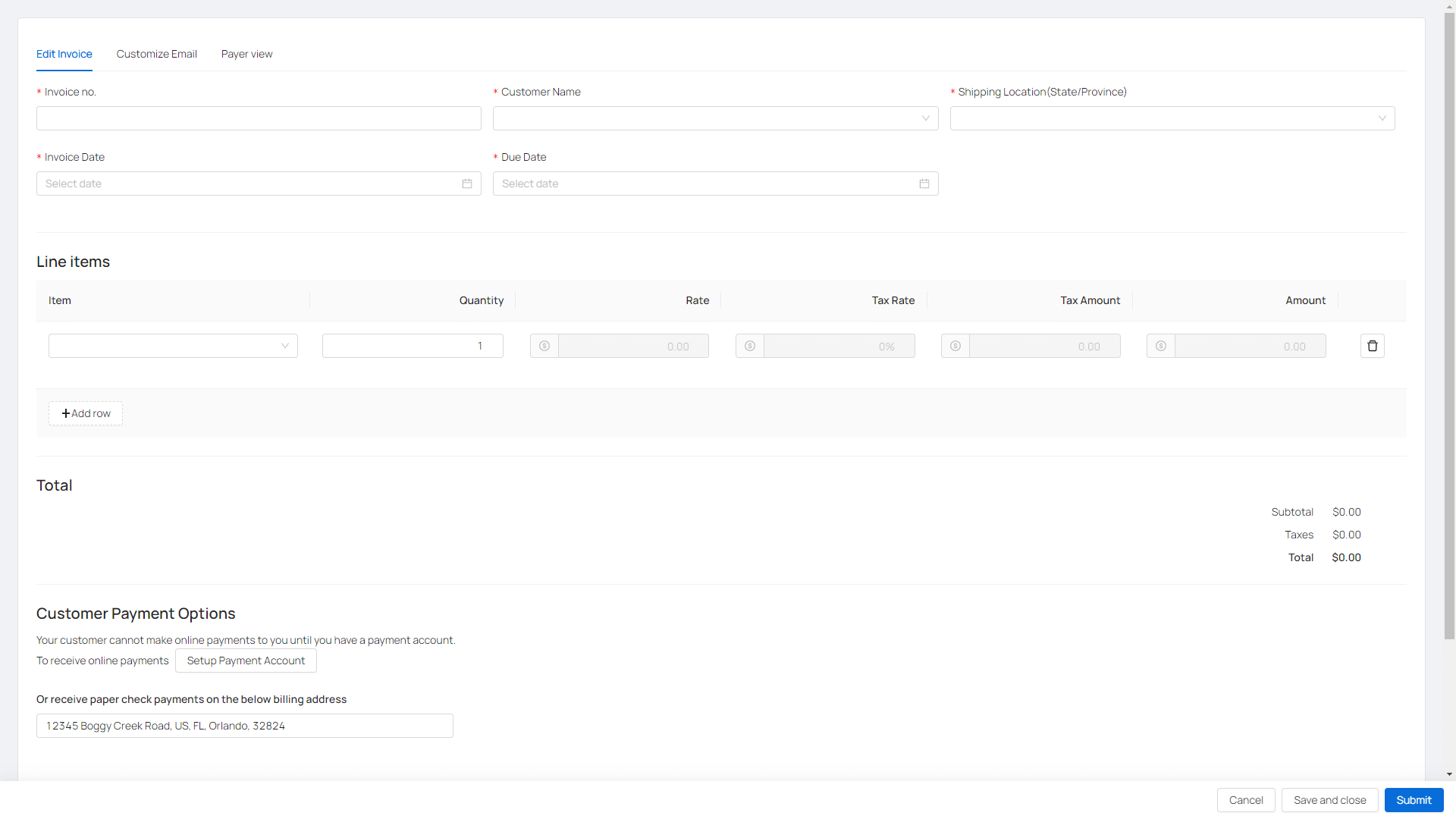
Task: Click Save and close button
Action: (x=1329, y=800)
